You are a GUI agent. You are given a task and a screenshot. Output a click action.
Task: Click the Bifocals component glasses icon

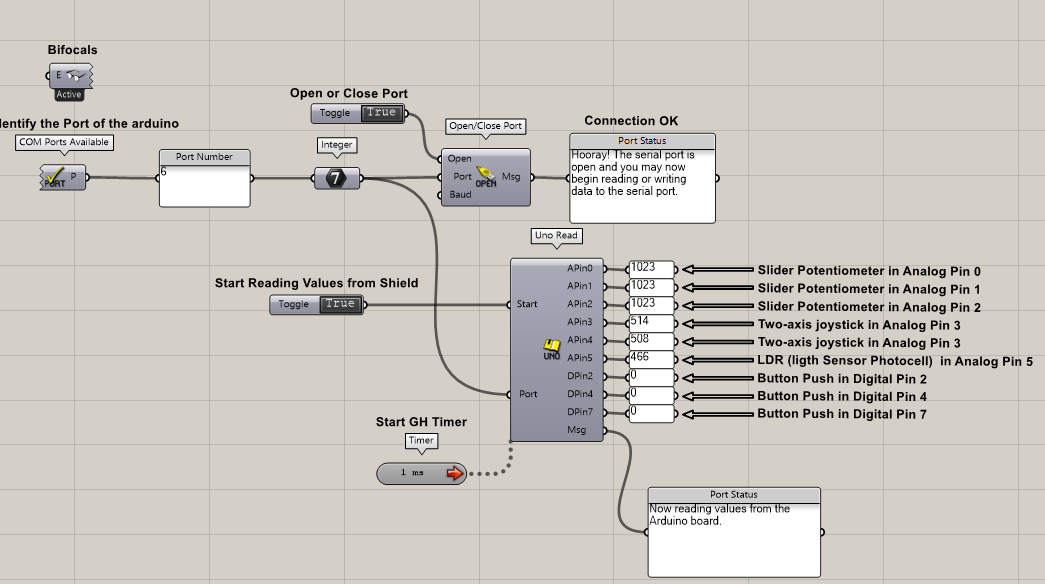tap(77, 75)
